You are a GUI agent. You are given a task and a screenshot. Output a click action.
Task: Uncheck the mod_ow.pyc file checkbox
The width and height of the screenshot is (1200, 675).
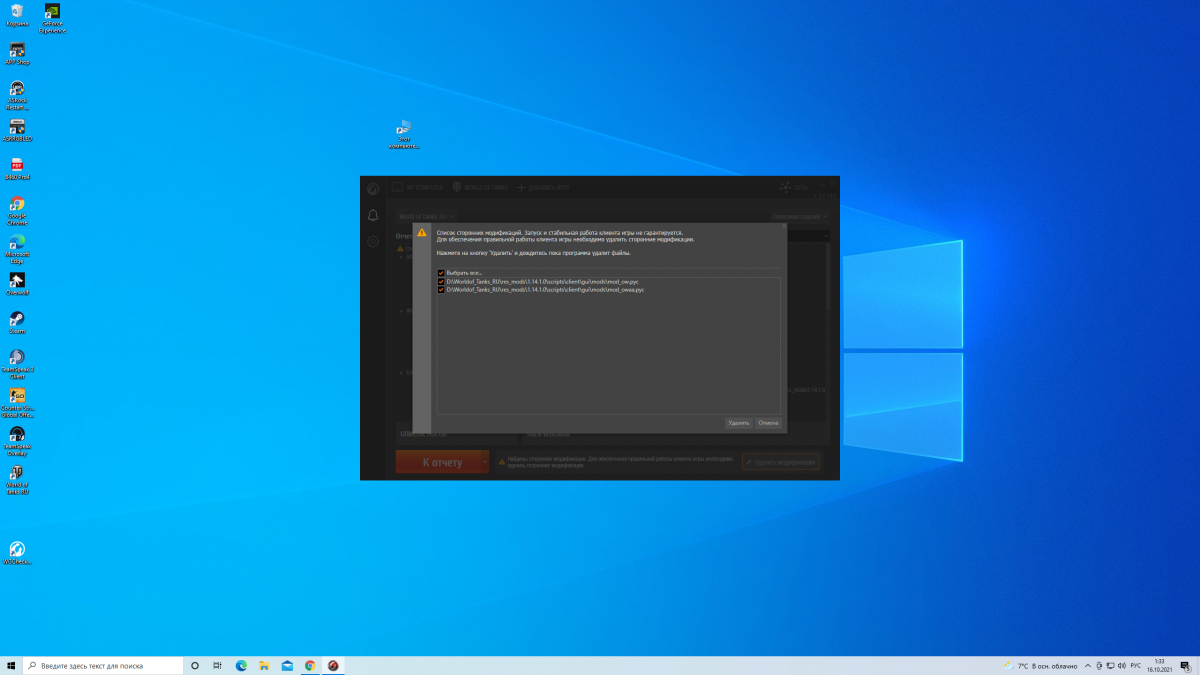pos(441,282)
